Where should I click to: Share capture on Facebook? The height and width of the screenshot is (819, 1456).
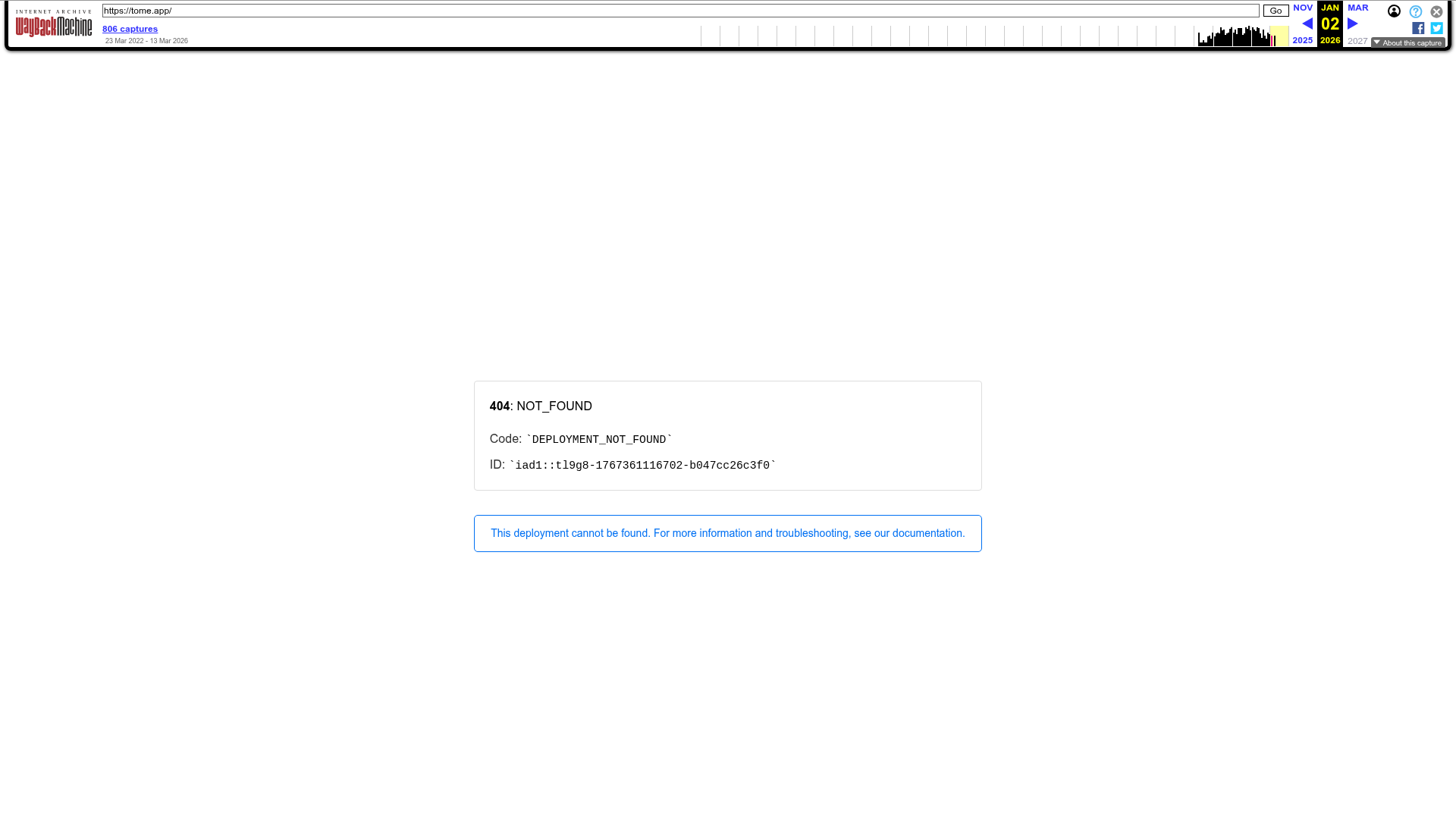point(1418,28)
